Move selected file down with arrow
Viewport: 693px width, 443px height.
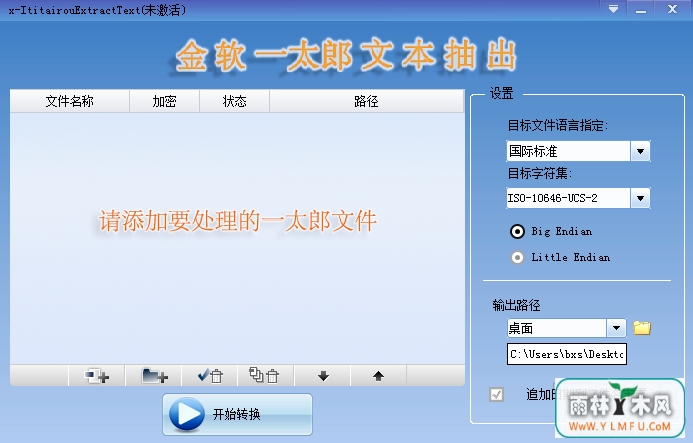tap(323, 376)
